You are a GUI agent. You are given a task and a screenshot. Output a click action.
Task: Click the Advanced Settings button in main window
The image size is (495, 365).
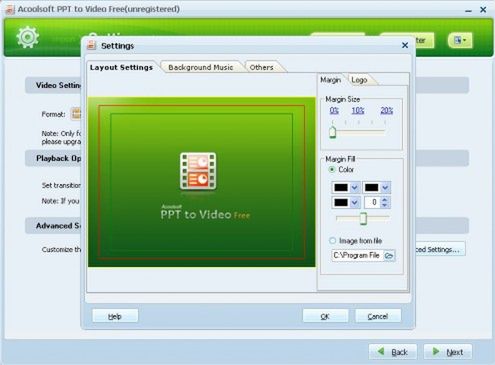click(440, 249)
